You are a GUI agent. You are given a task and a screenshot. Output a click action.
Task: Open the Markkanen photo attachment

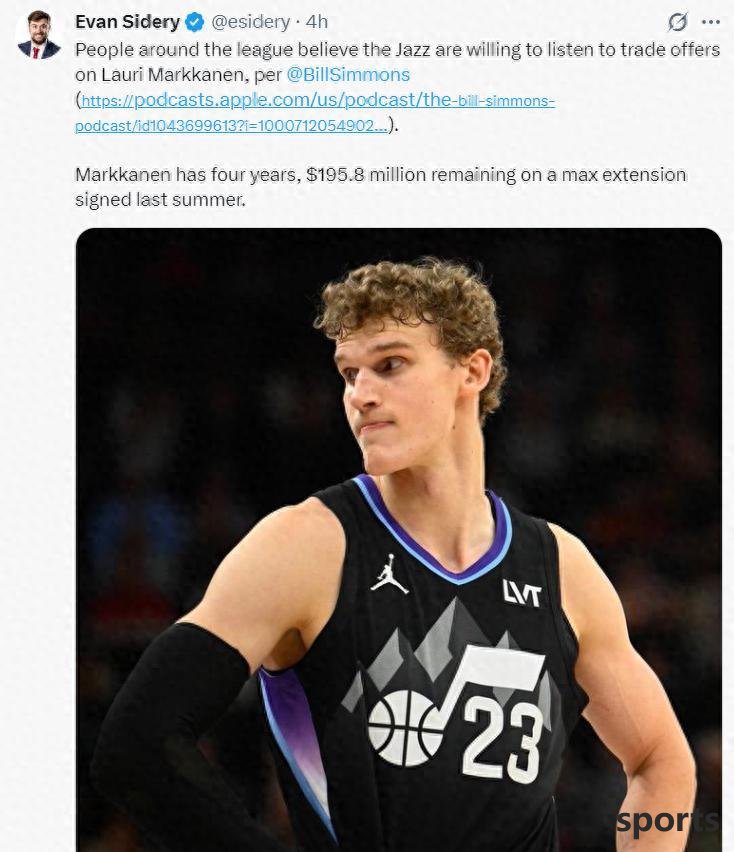(x=399, y=540)
